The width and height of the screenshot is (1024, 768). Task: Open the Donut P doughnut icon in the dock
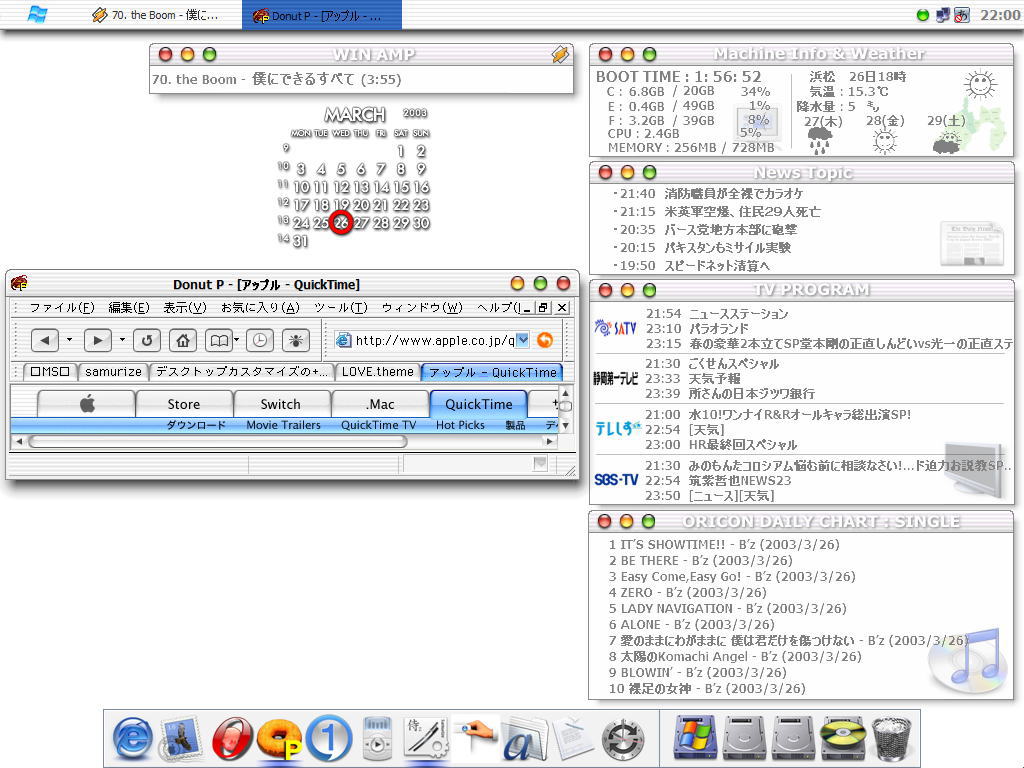280,739
